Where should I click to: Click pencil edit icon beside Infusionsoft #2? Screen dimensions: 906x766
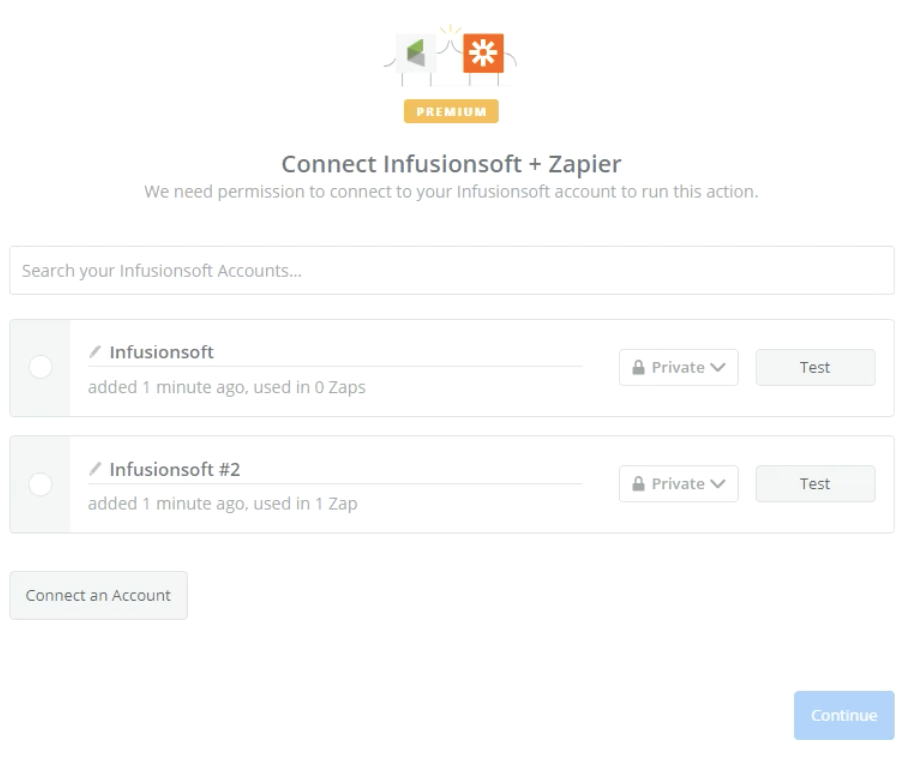(95, 469)
